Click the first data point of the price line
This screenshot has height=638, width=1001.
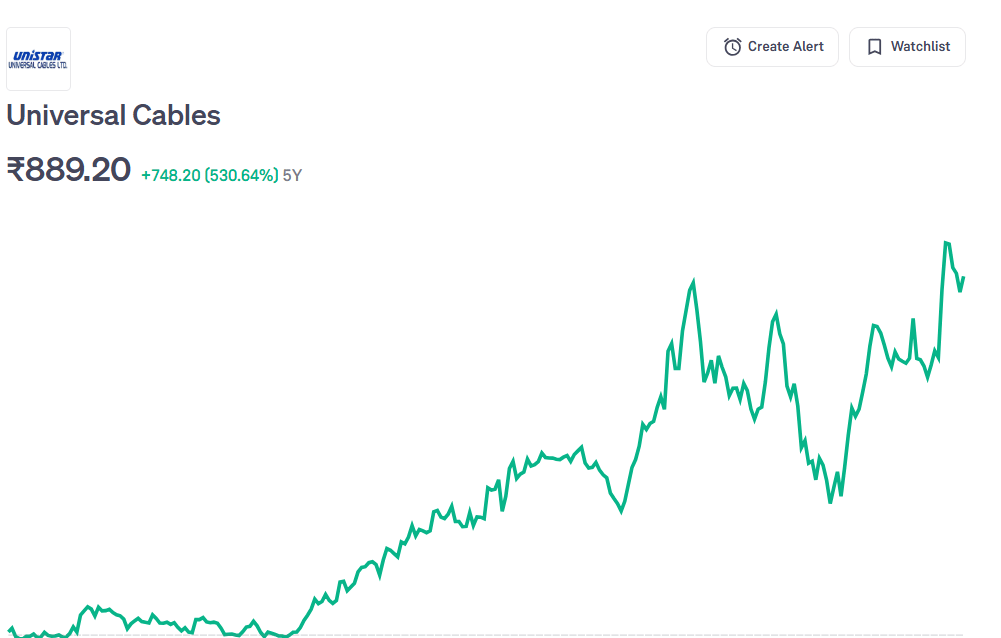click(x=8, y=630)
